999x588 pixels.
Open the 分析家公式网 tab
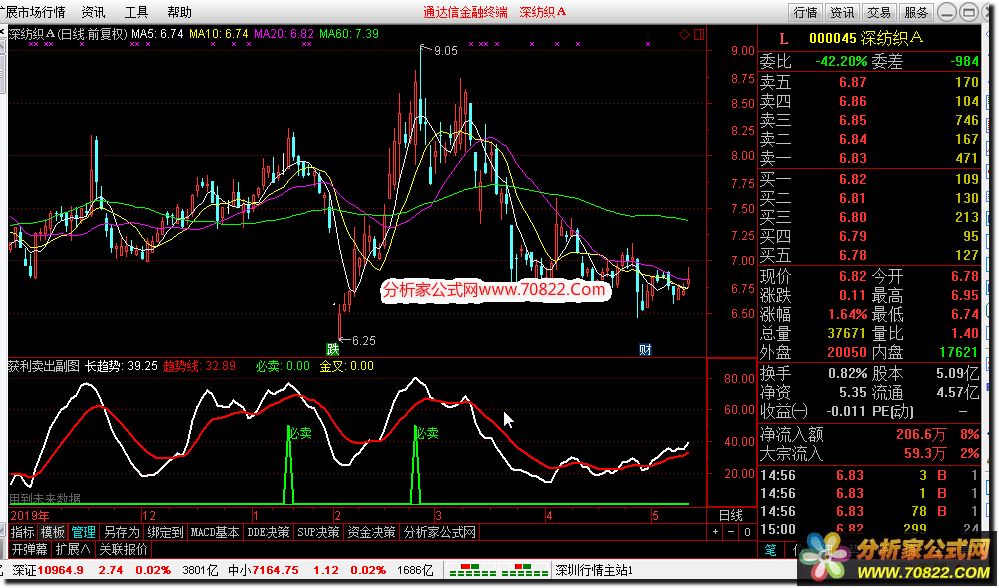click(440, 532)
